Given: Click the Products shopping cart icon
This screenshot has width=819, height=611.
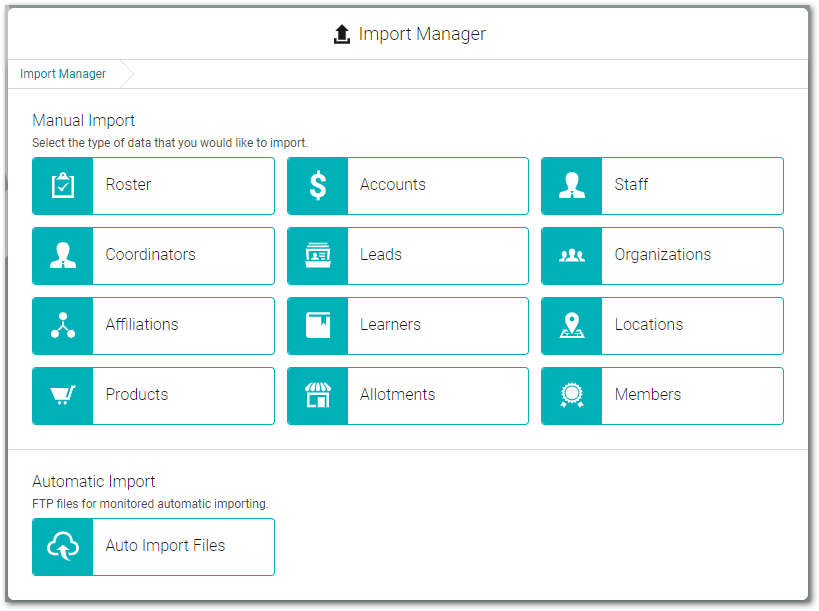Looking at the screenshot, I should [x=63, y=395].
